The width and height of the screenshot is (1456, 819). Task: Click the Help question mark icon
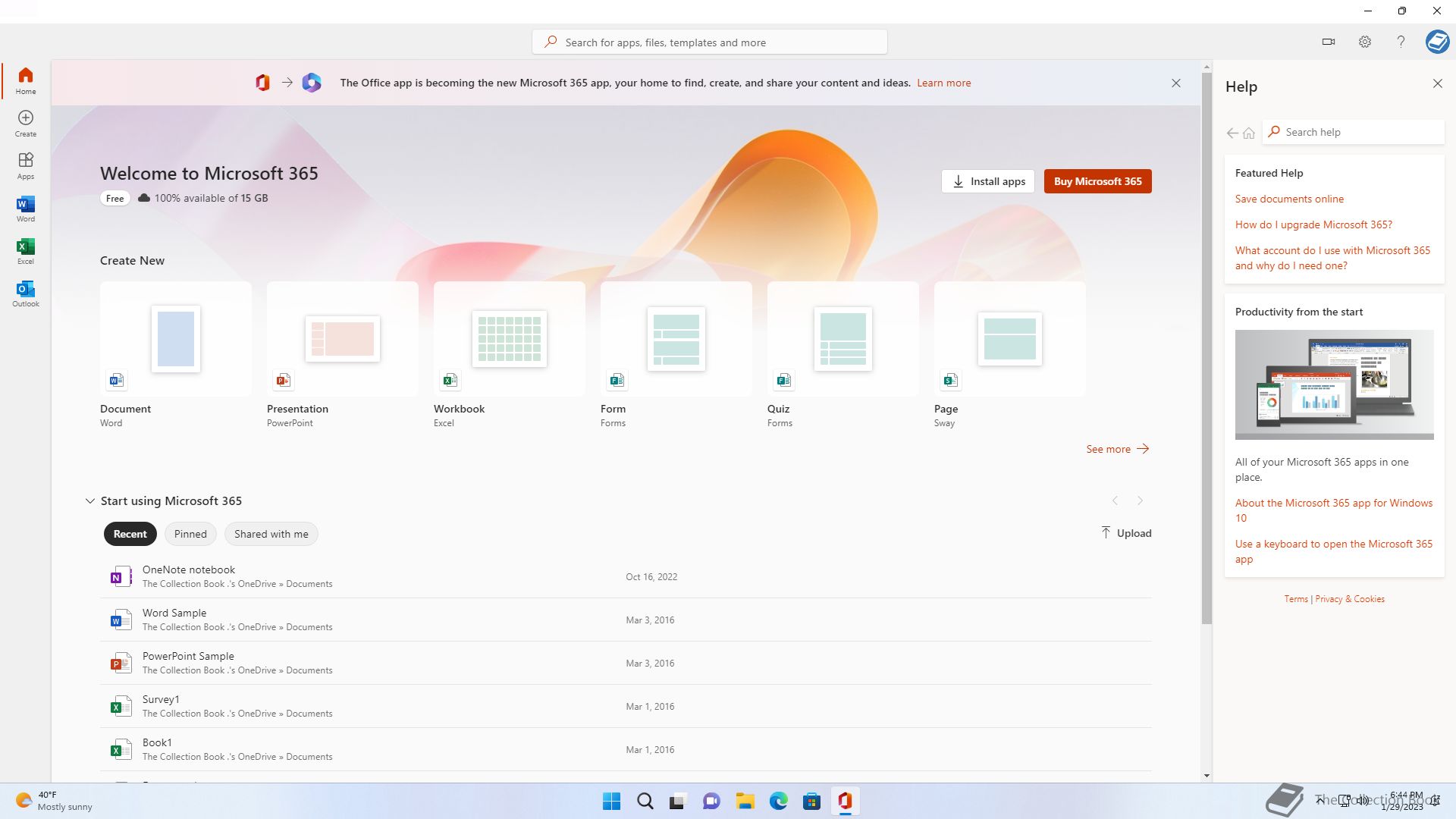(1401, 42)
